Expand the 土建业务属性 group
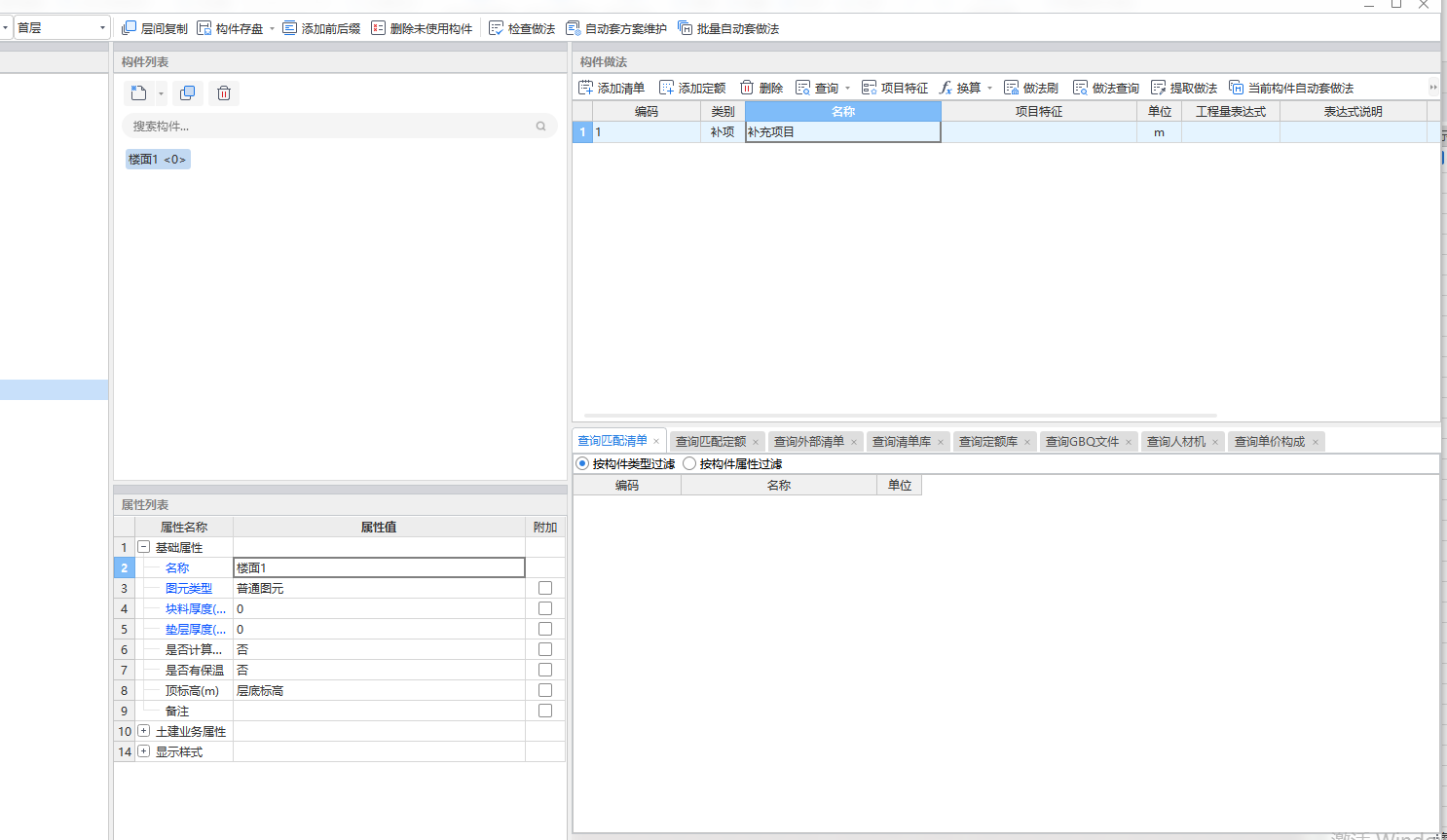Viewport: 1447px width, 840px height. click(143, 731)
